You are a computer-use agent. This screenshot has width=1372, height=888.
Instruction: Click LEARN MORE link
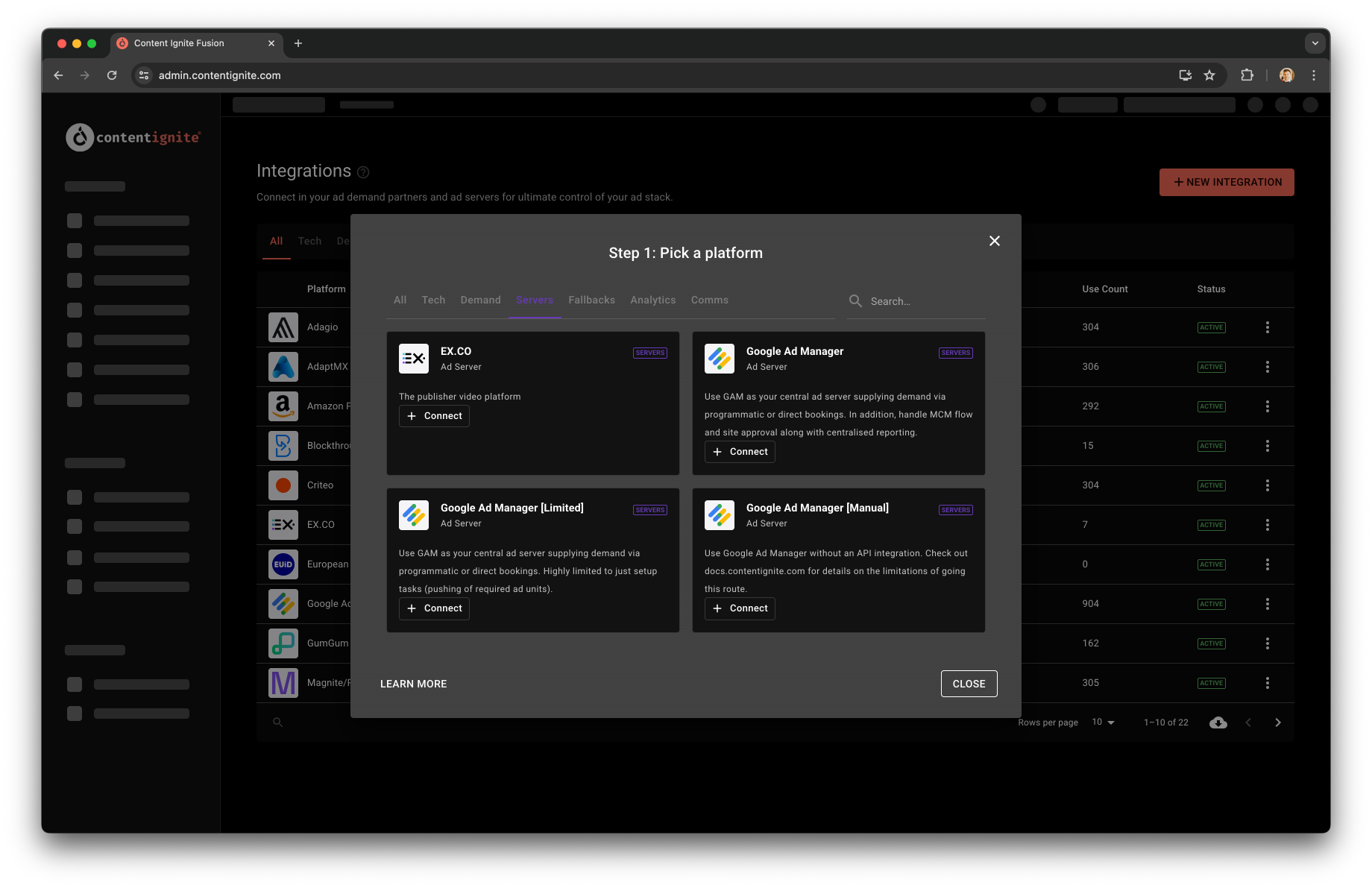tap(413, 684)
